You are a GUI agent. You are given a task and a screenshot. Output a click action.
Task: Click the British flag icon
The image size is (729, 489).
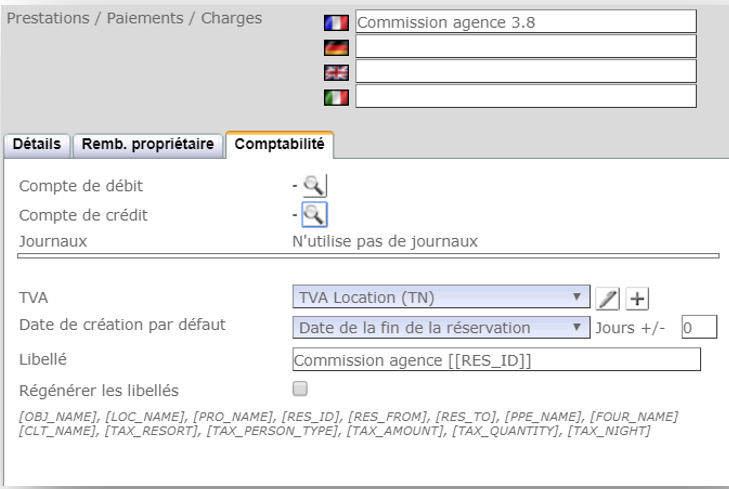(x=336, y=72)
